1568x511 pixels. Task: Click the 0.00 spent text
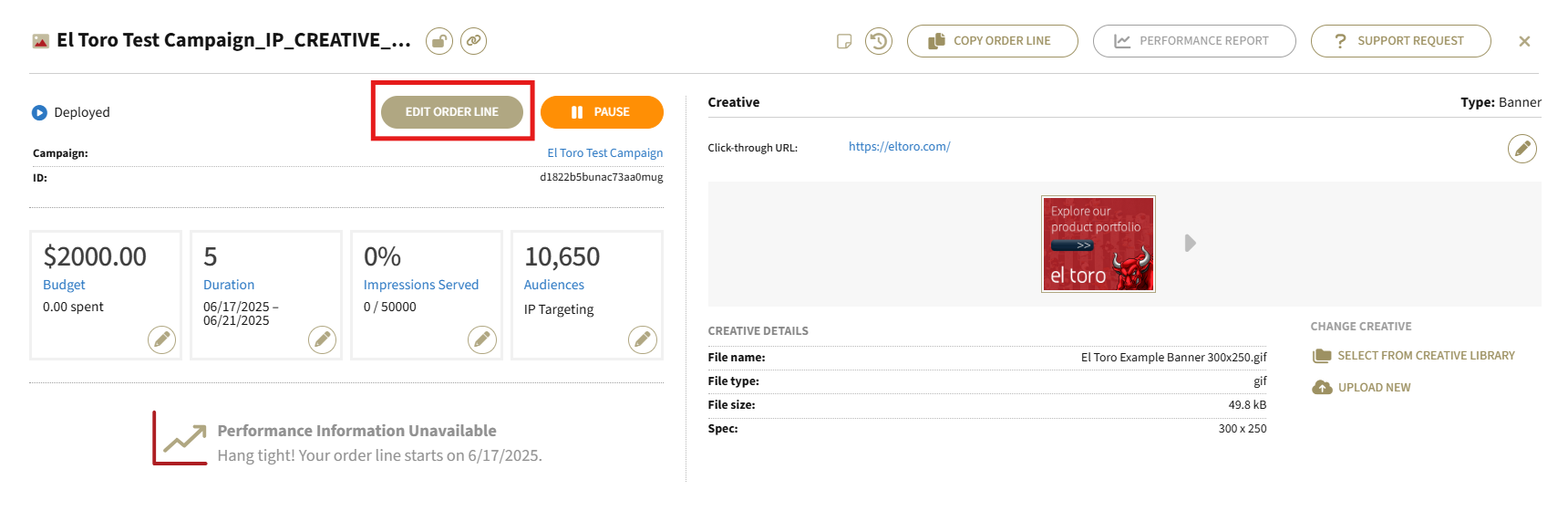73,307
